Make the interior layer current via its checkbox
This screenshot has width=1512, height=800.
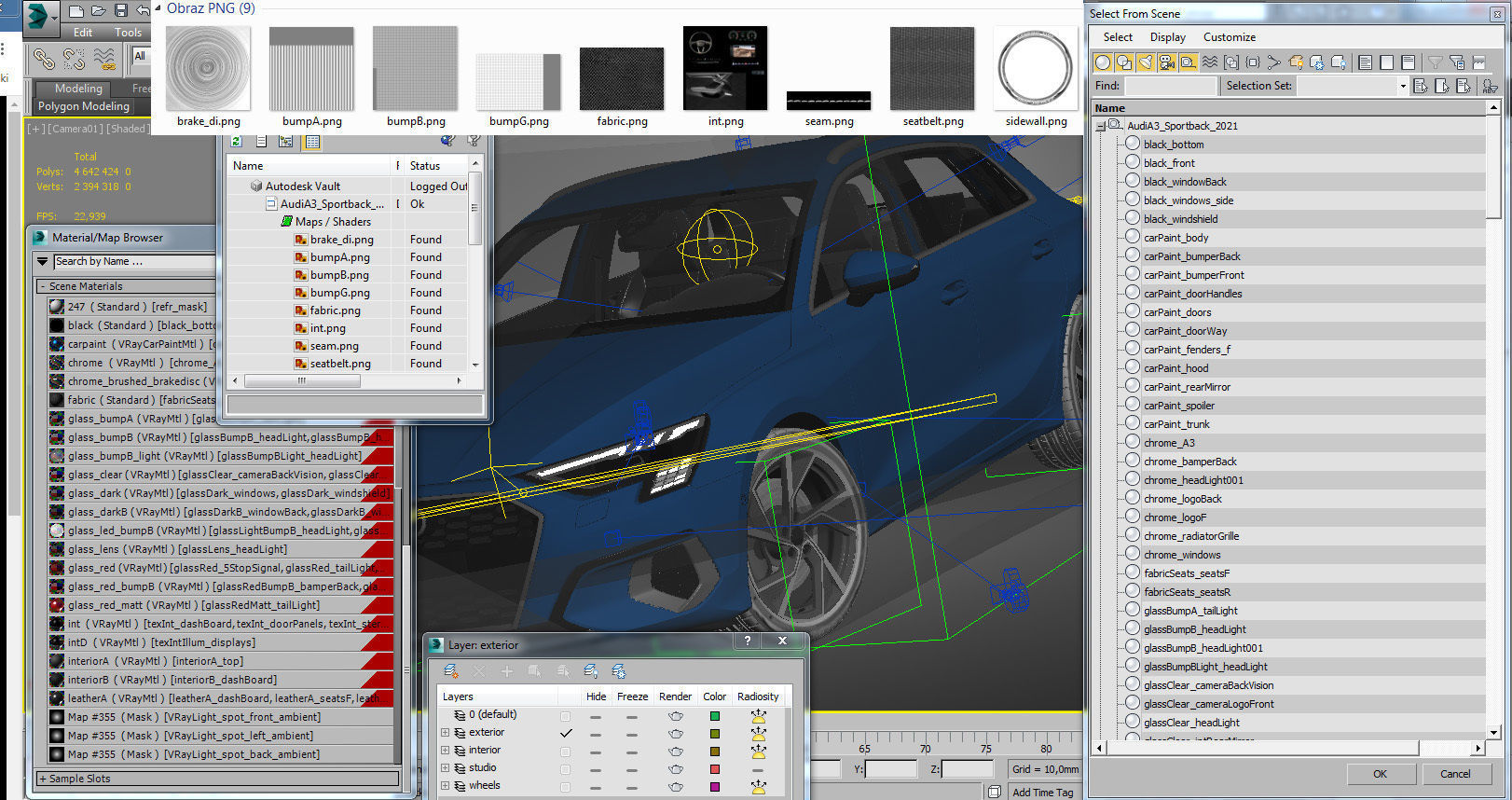(565, 752)
